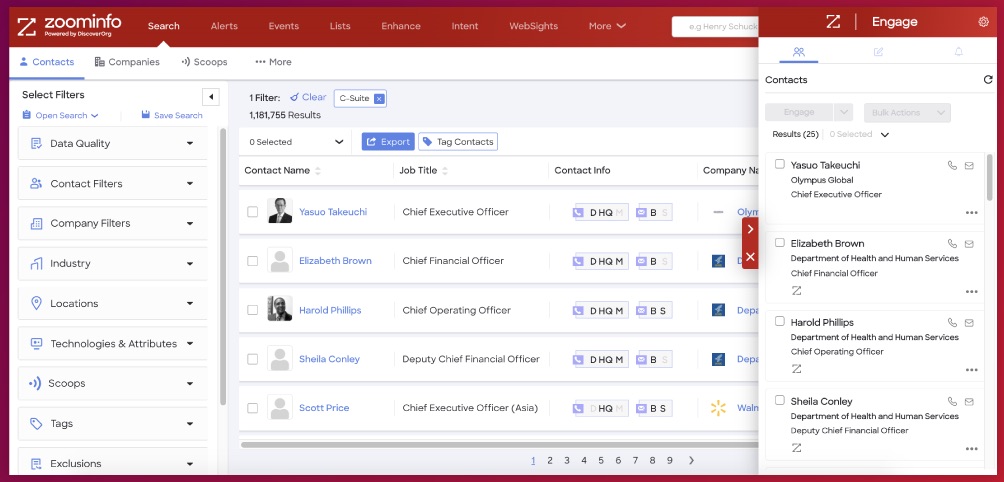Check Harold Phillips in Engage panel

780,321
